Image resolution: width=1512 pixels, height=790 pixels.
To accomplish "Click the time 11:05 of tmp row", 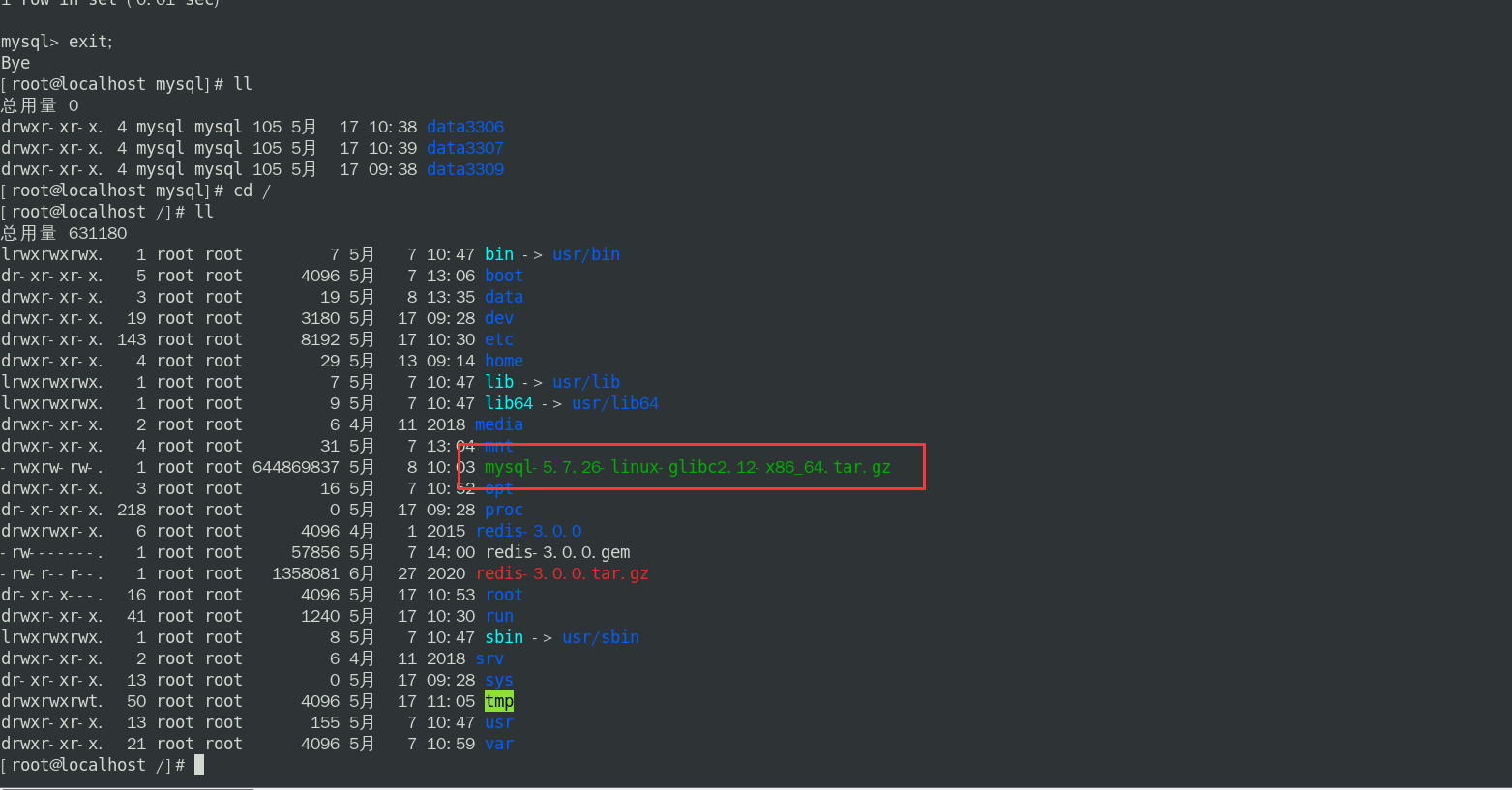I will pos(451,701).
